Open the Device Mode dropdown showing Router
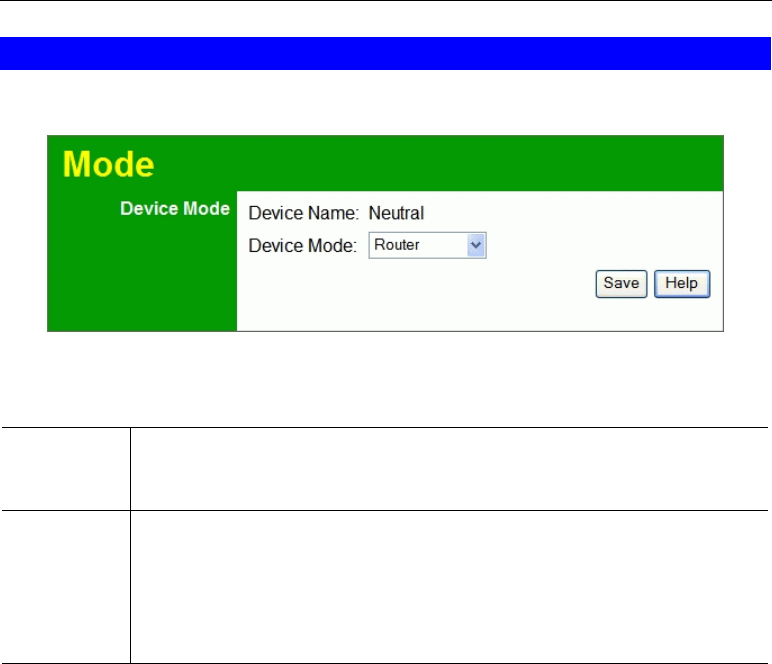772x664 pixels. (427, 245)
